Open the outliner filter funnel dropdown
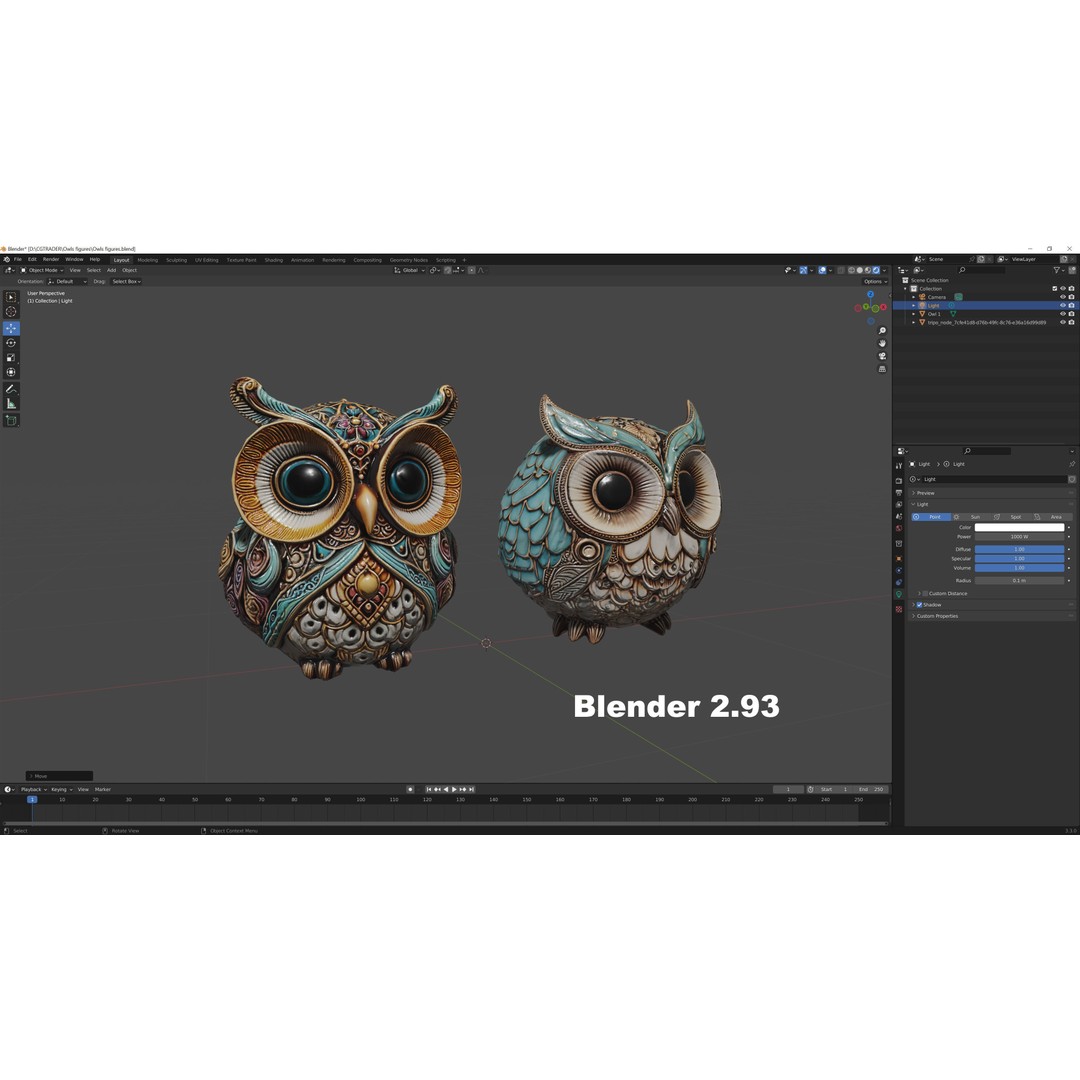The width and height of the screenshot is (1080, 1080). click(x=1058, y=270)
